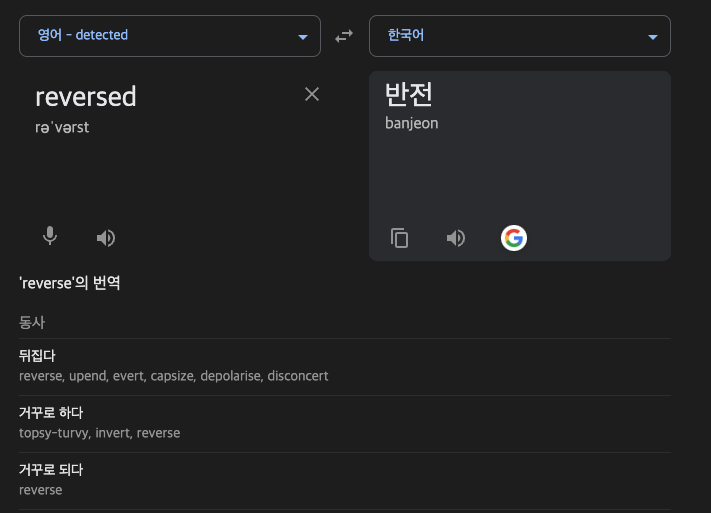Viewport: 711px width, 513px height.
Task: Click 'invert' back-translation
Action: point(113,433)
